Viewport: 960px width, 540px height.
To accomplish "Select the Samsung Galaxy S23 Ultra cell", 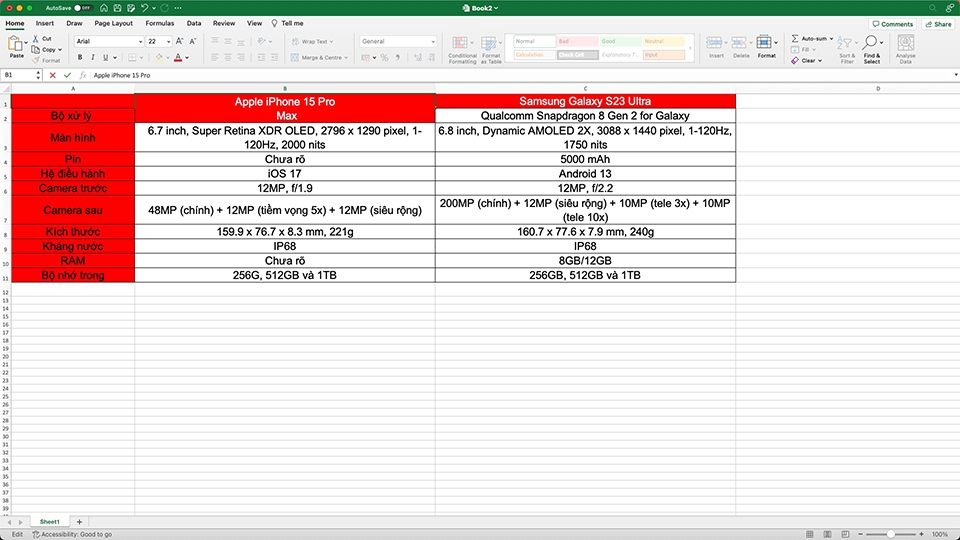I will click(585, 101).
